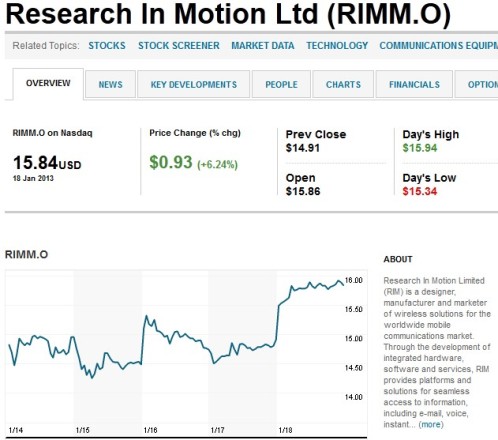
Task: Click the Open value $15.86
Action: [303, 191]
